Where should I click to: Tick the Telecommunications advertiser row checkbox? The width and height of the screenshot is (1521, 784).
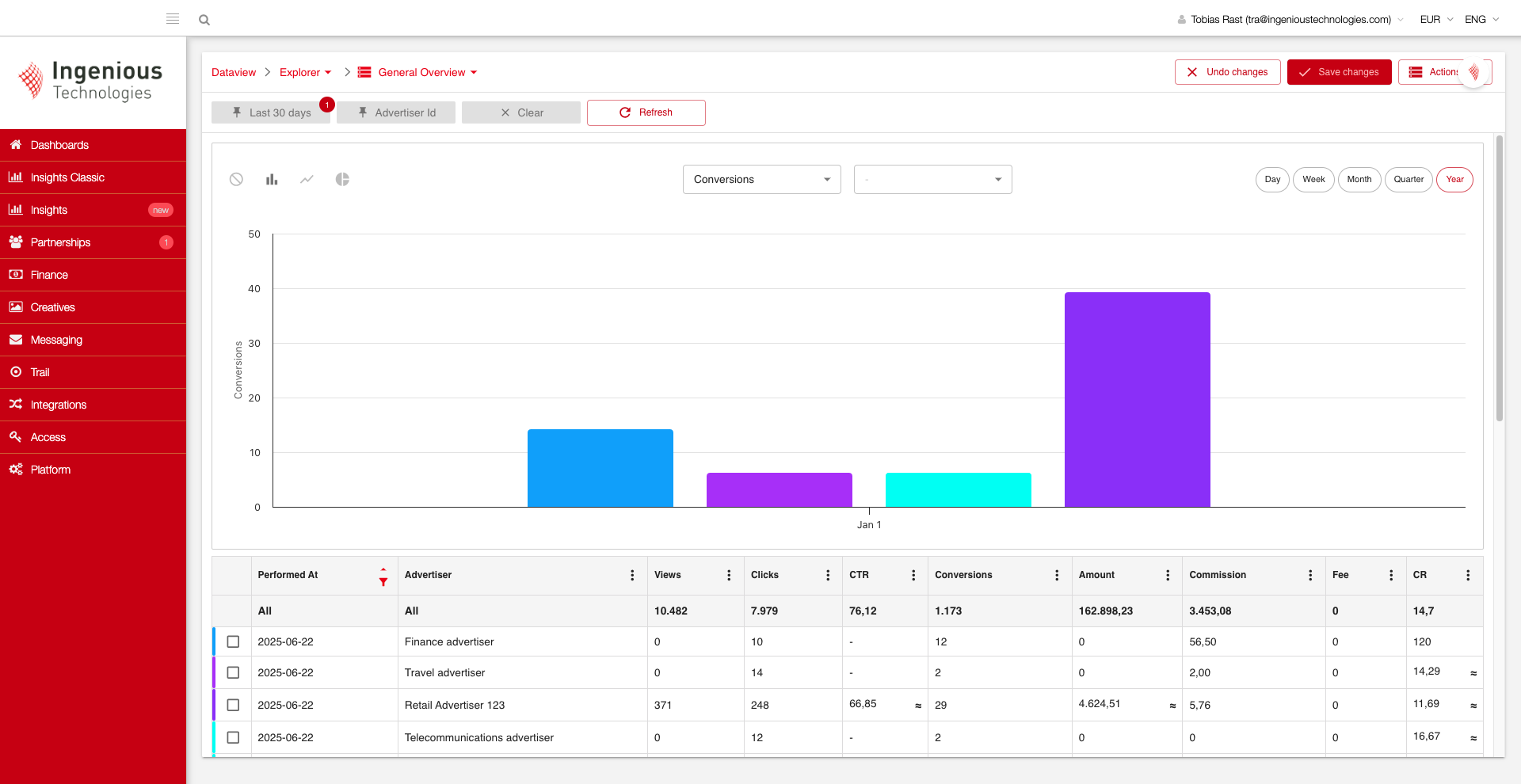tap(233, 737)
